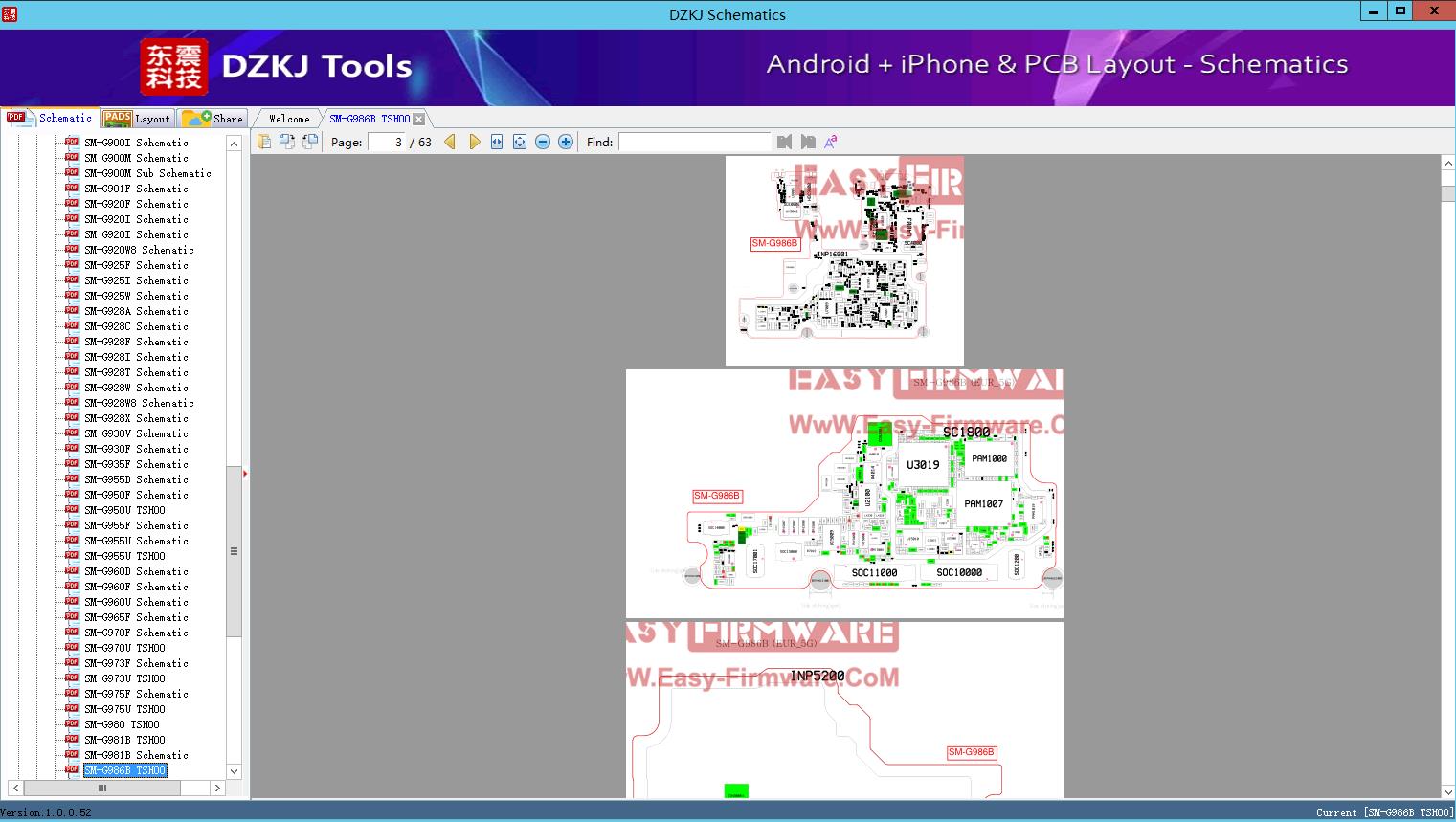Click the PDF icon beside SM-G950F Schematic
1456x822 pixels.
pyautogui.click(x=72, y=494)
